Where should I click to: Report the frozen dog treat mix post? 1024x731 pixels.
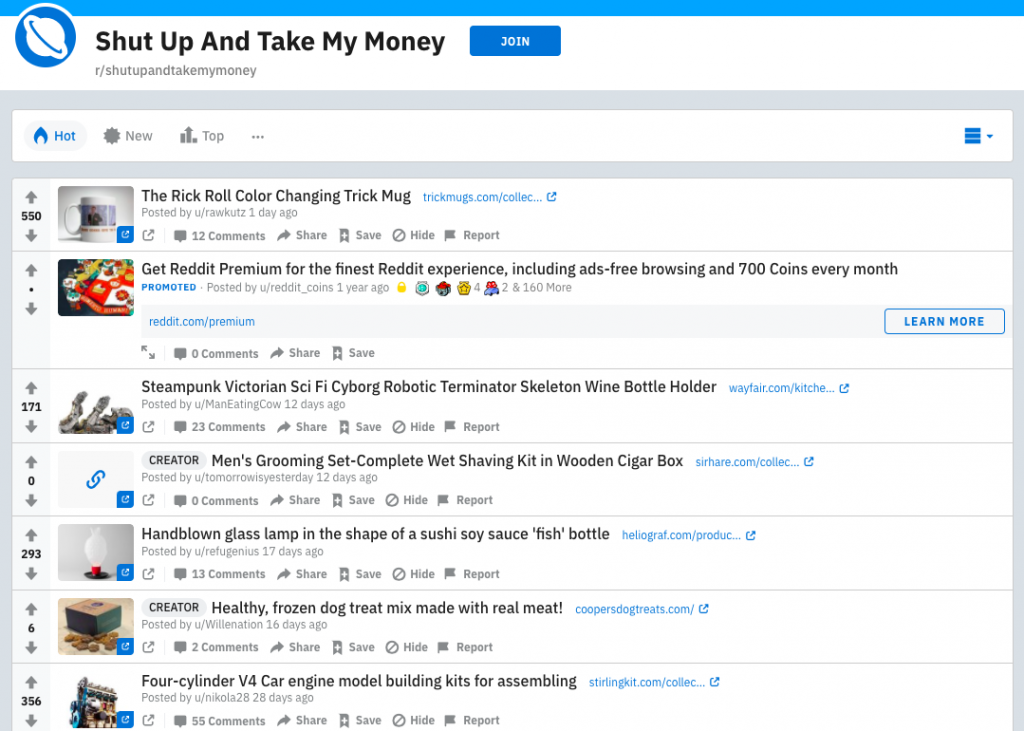click(x=465, y=647)
